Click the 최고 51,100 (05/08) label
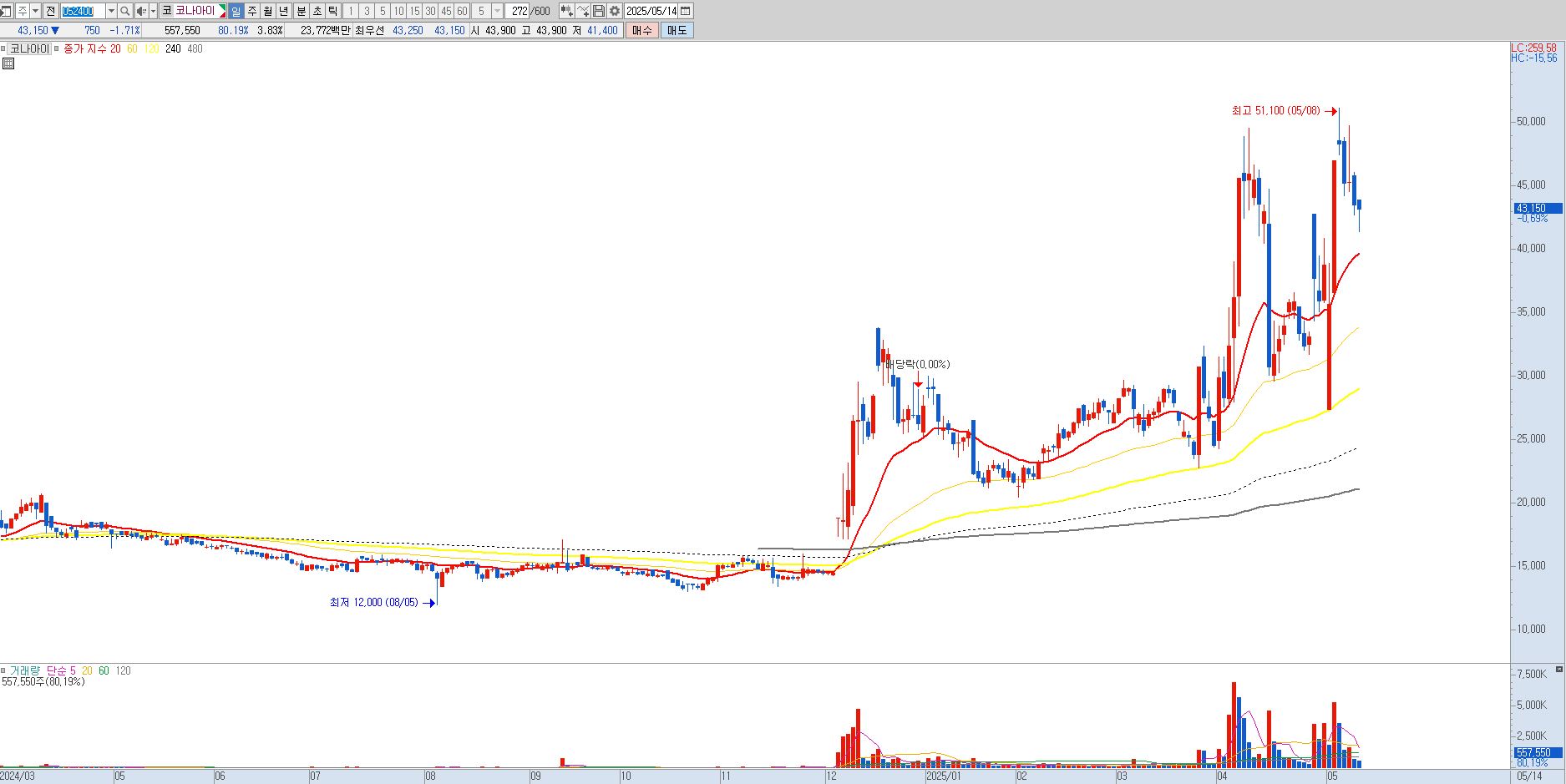 1275,111
